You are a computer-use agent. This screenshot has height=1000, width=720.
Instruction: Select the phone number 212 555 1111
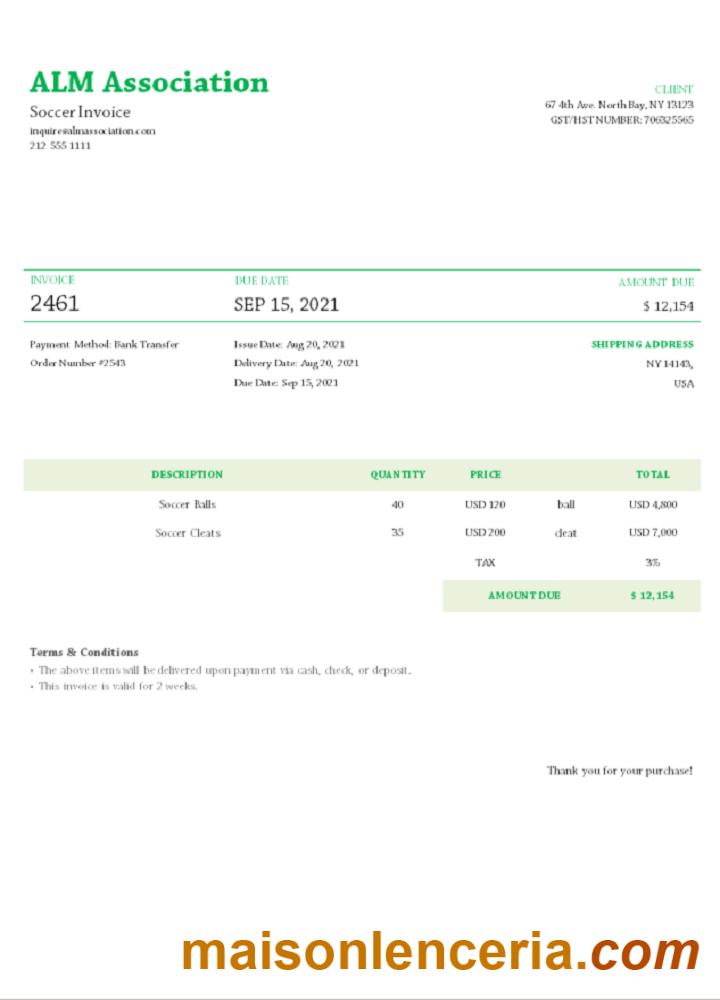pyautogui.click(x=60, y=145)
